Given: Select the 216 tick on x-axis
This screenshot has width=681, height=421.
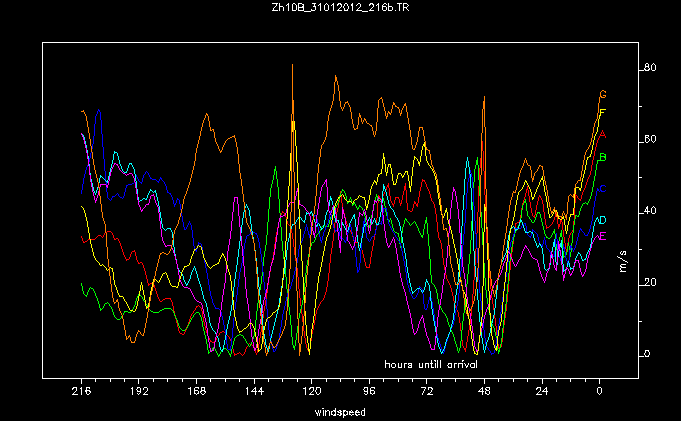Looking at the screenshot, I should pyautogui.click(x=81, y=392).
